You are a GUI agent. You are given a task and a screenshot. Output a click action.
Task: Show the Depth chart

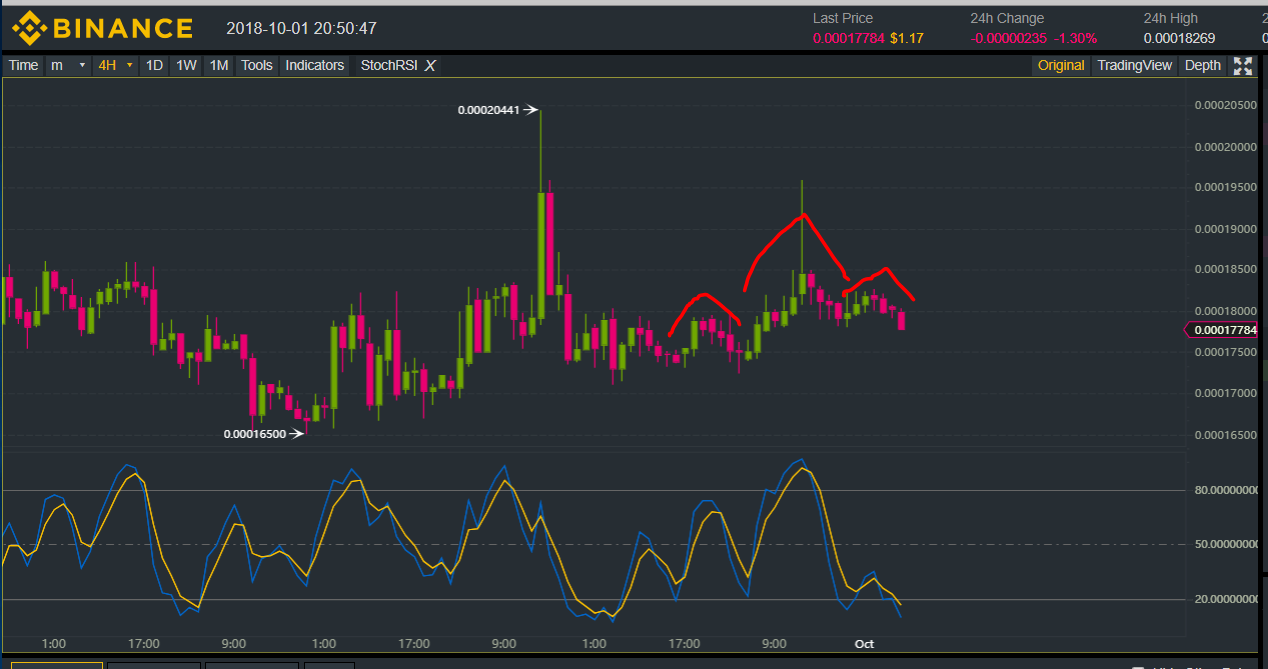[1202, 66]
